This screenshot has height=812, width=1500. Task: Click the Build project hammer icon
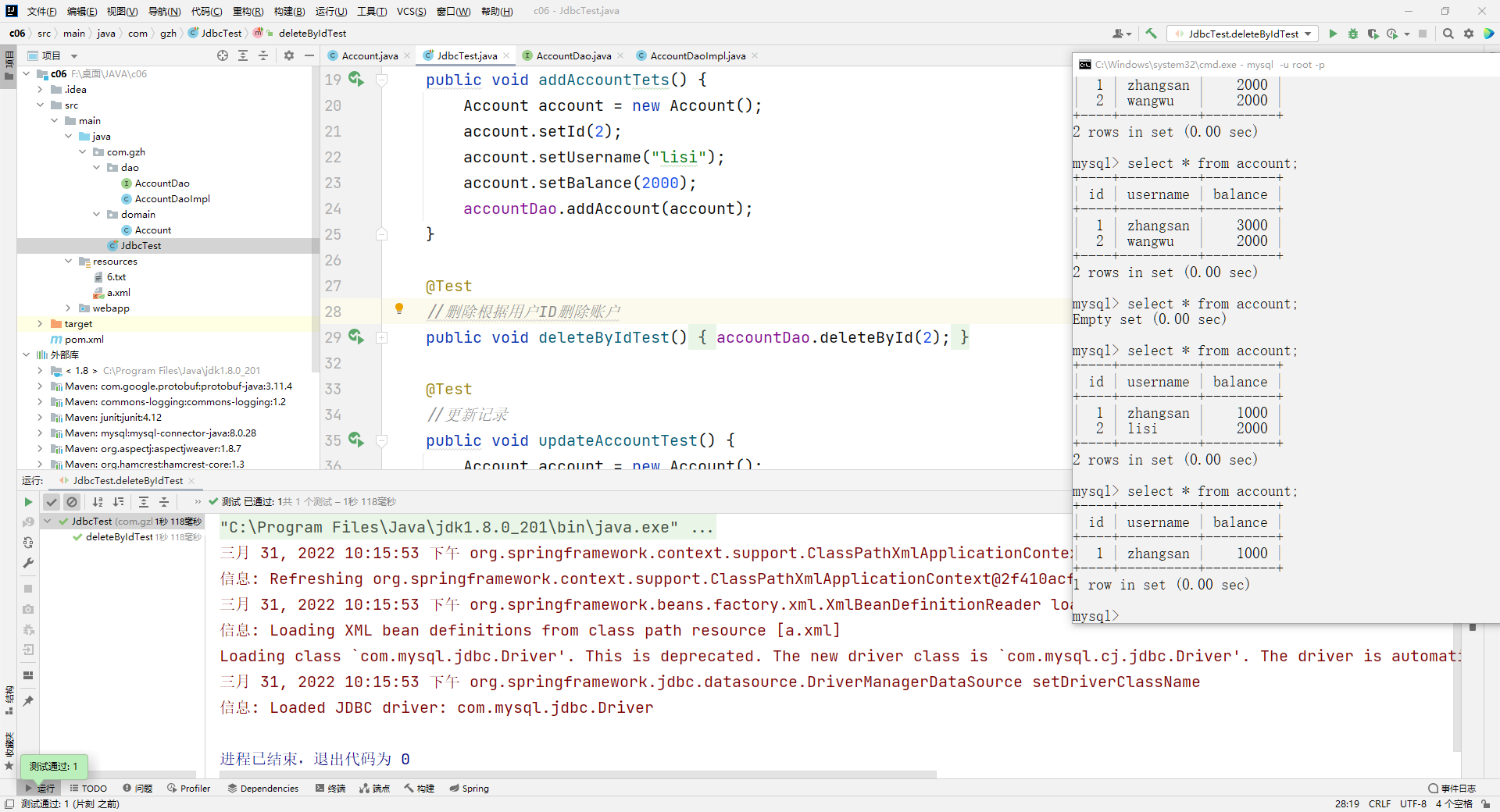[1151, 34]
